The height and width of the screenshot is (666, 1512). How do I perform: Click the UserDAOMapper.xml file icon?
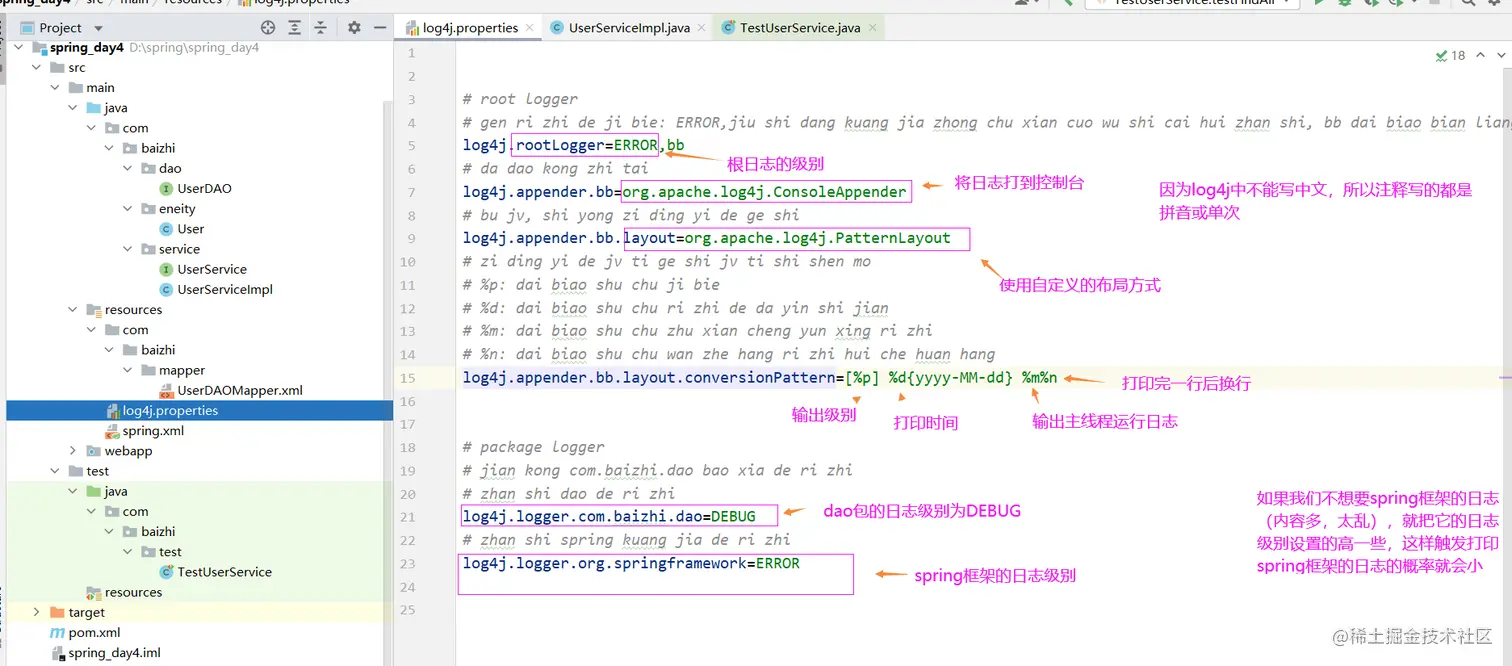(x=167, y=390)
